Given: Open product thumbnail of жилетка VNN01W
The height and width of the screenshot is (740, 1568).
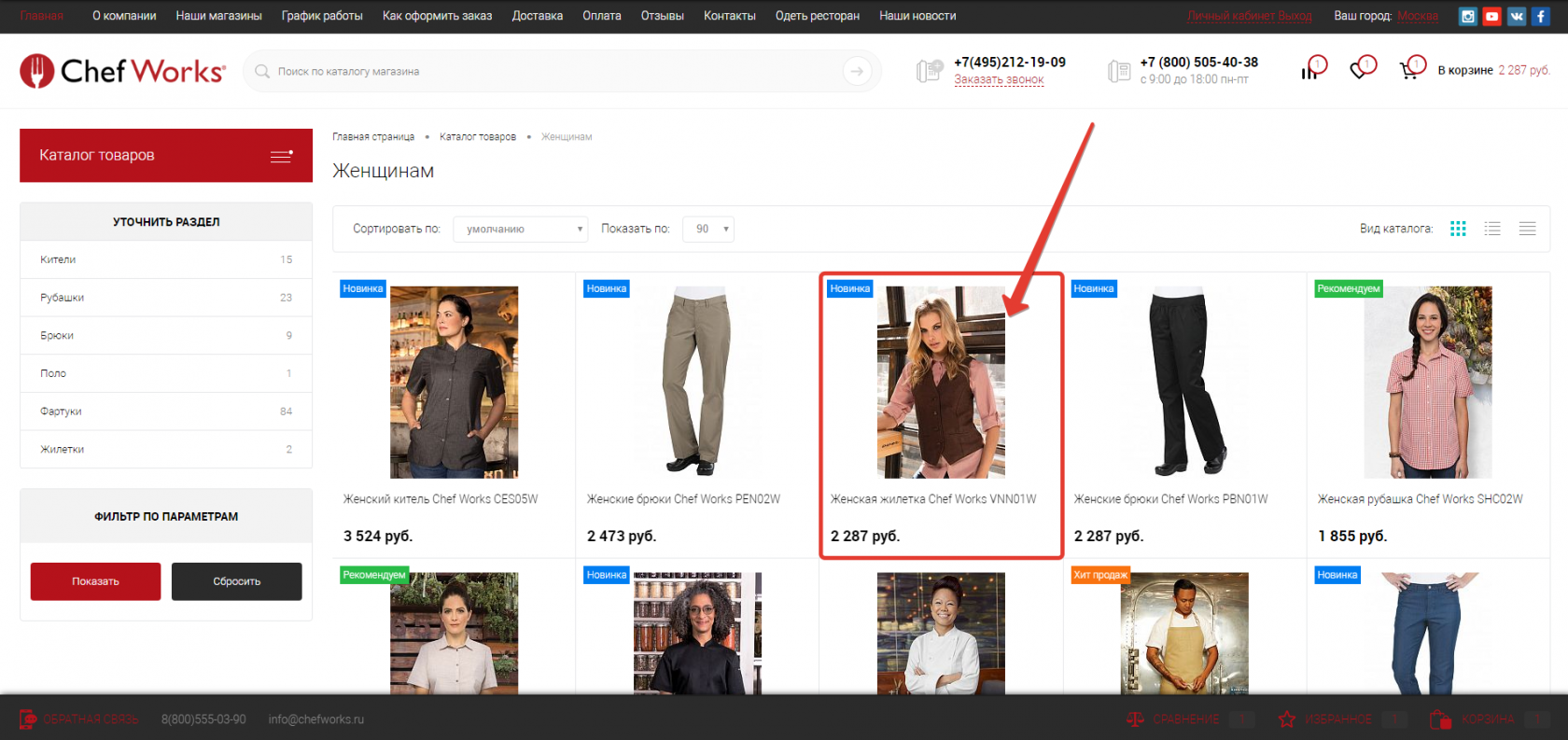Looking at the screenshot, I should [941, 383].
